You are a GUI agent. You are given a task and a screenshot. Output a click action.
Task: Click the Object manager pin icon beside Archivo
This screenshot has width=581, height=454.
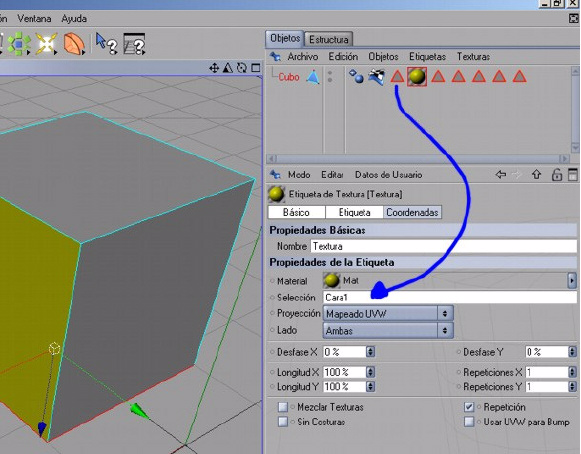275,56
